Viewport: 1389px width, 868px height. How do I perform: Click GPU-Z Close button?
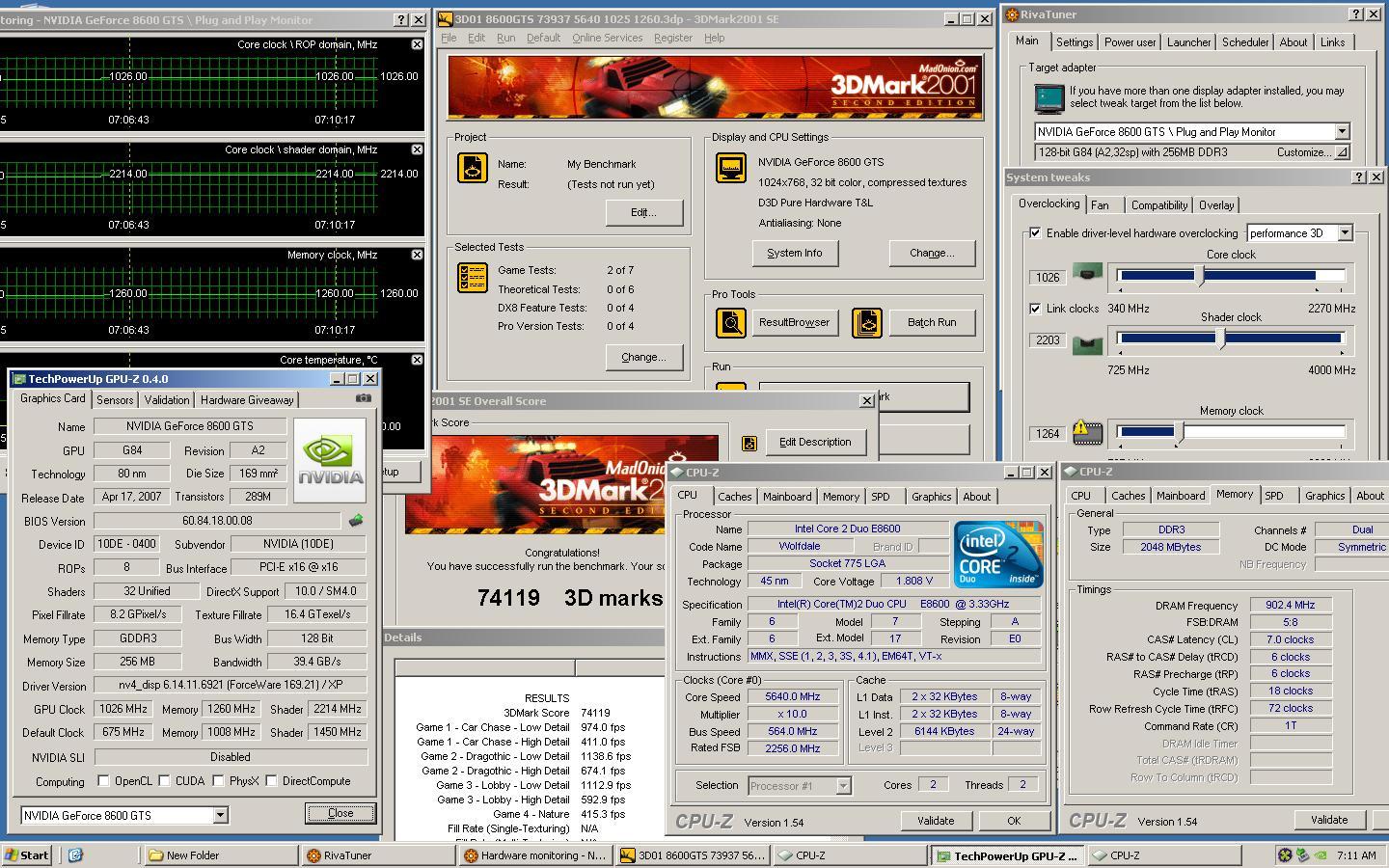[340, 813]
